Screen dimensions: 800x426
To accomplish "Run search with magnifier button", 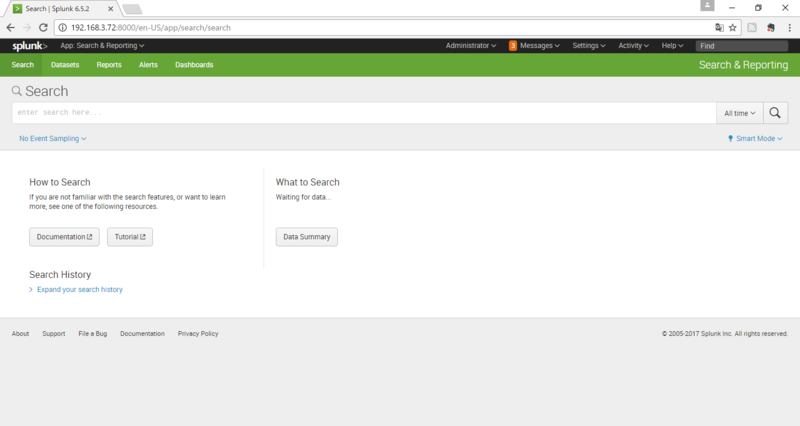I will pos(775,113).
